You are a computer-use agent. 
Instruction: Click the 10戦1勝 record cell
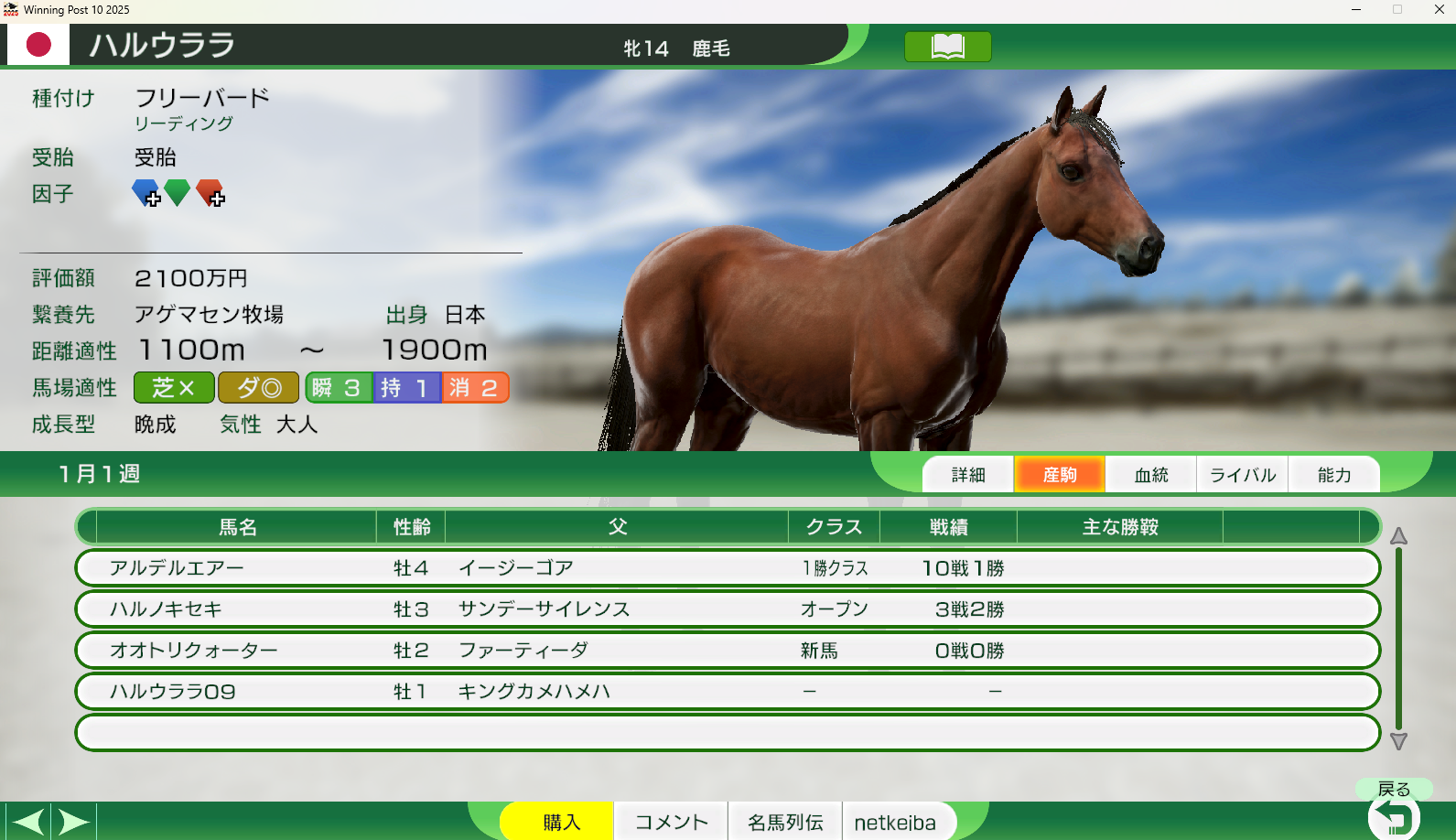point(964,568)
